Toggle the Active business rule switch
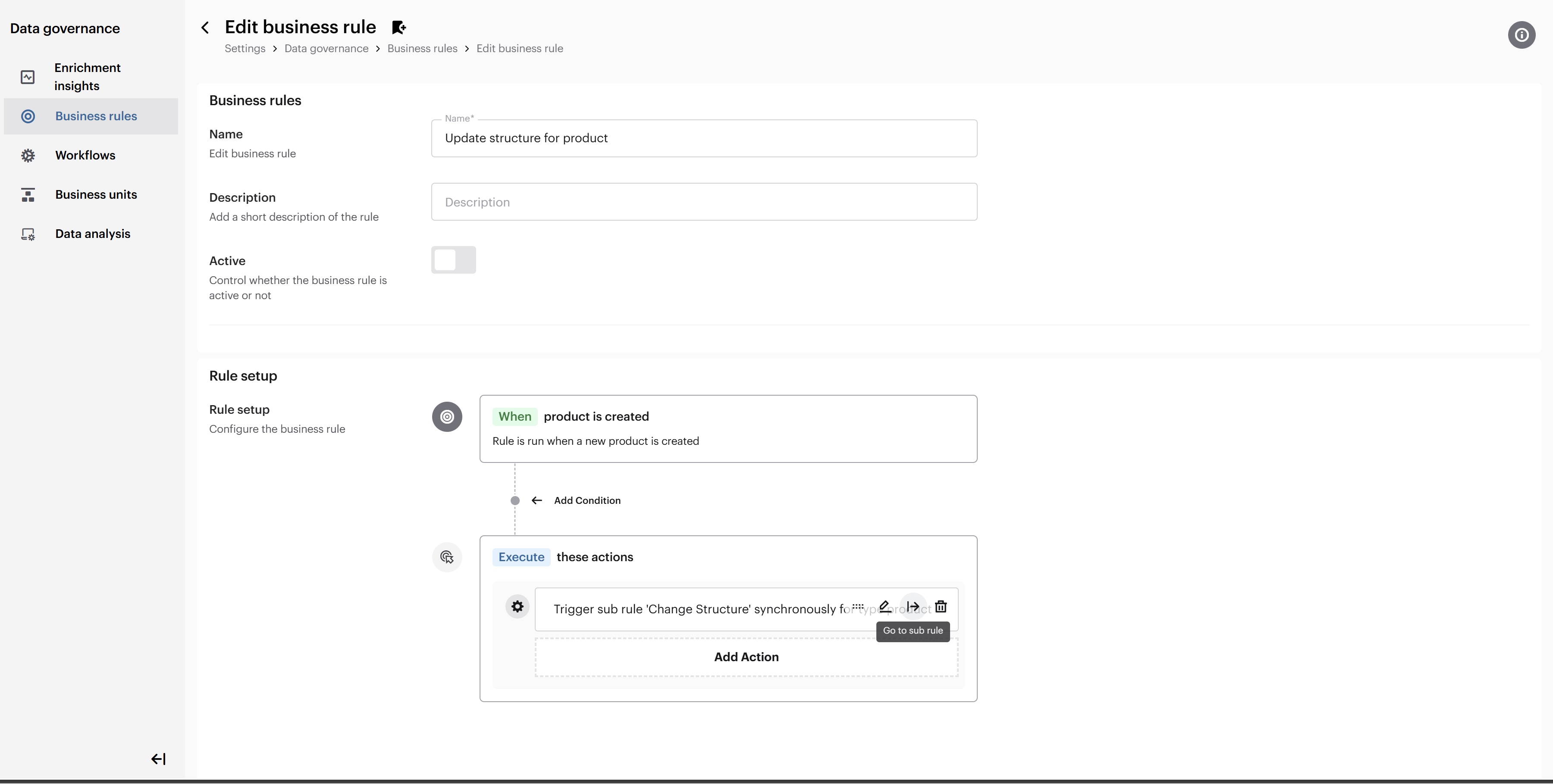This screenshot has width=1553, height=784. pos(453,260)
